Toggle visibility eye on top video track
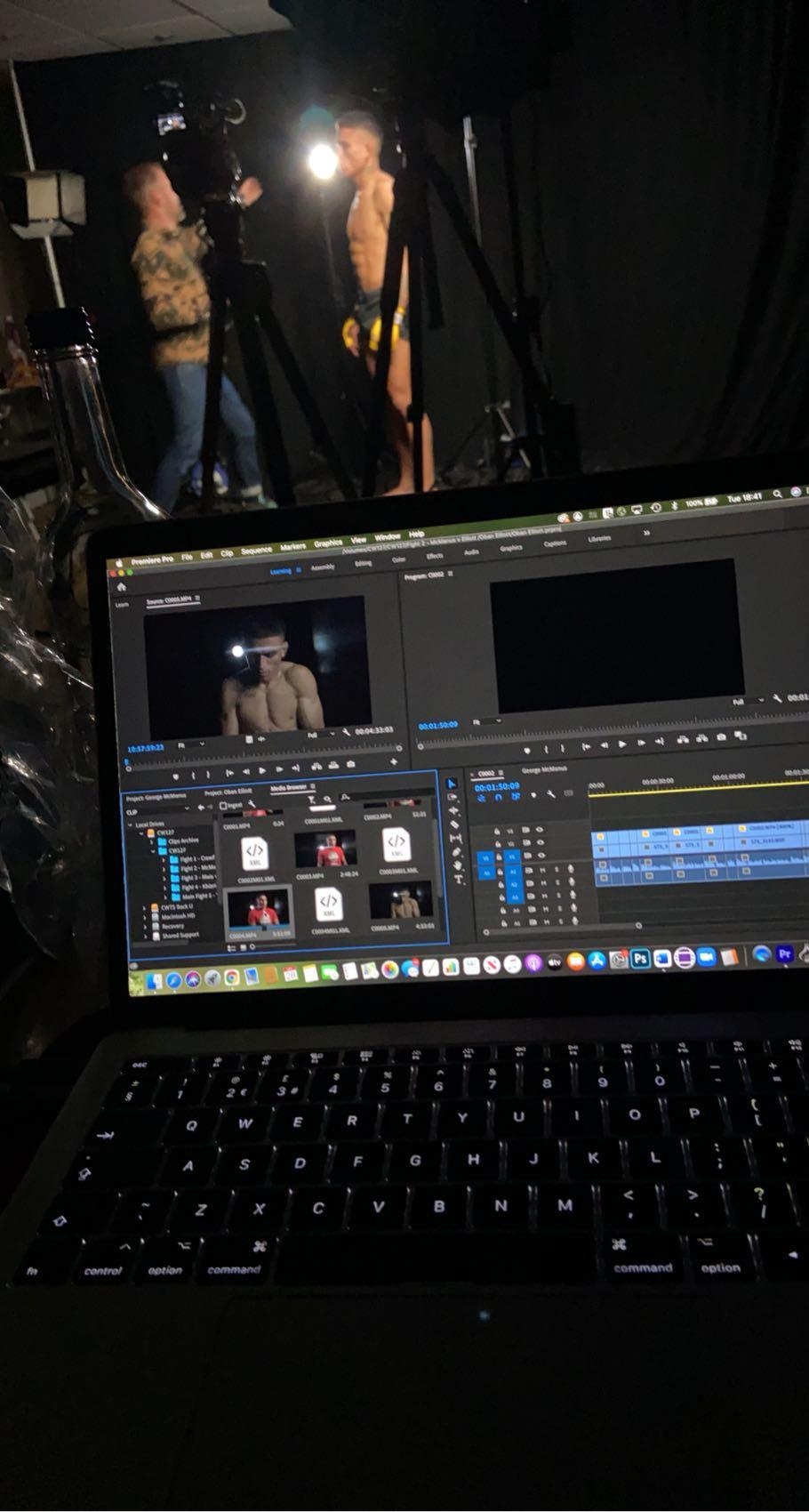The height and width of the screenshot is (1512, 809). (x=540, y=830)
